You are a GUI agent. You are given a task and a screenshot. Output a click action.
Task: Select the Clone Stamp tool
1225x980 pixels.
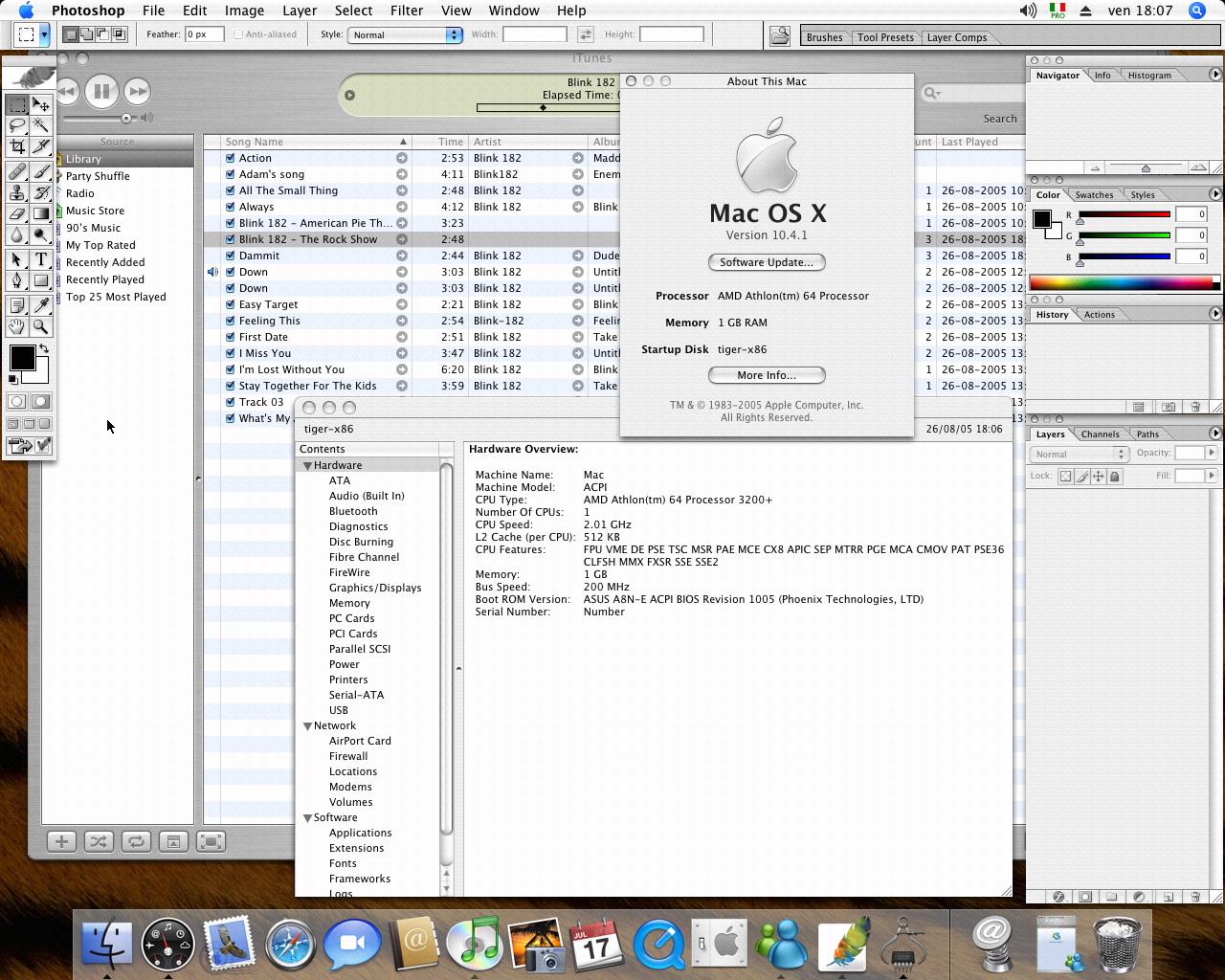pyautogui.click(x=17, y=192)
